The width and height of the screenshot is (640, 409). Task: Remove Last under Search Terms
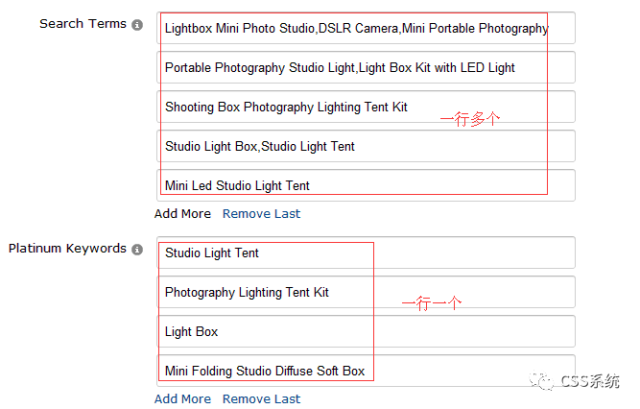(261, 213)
